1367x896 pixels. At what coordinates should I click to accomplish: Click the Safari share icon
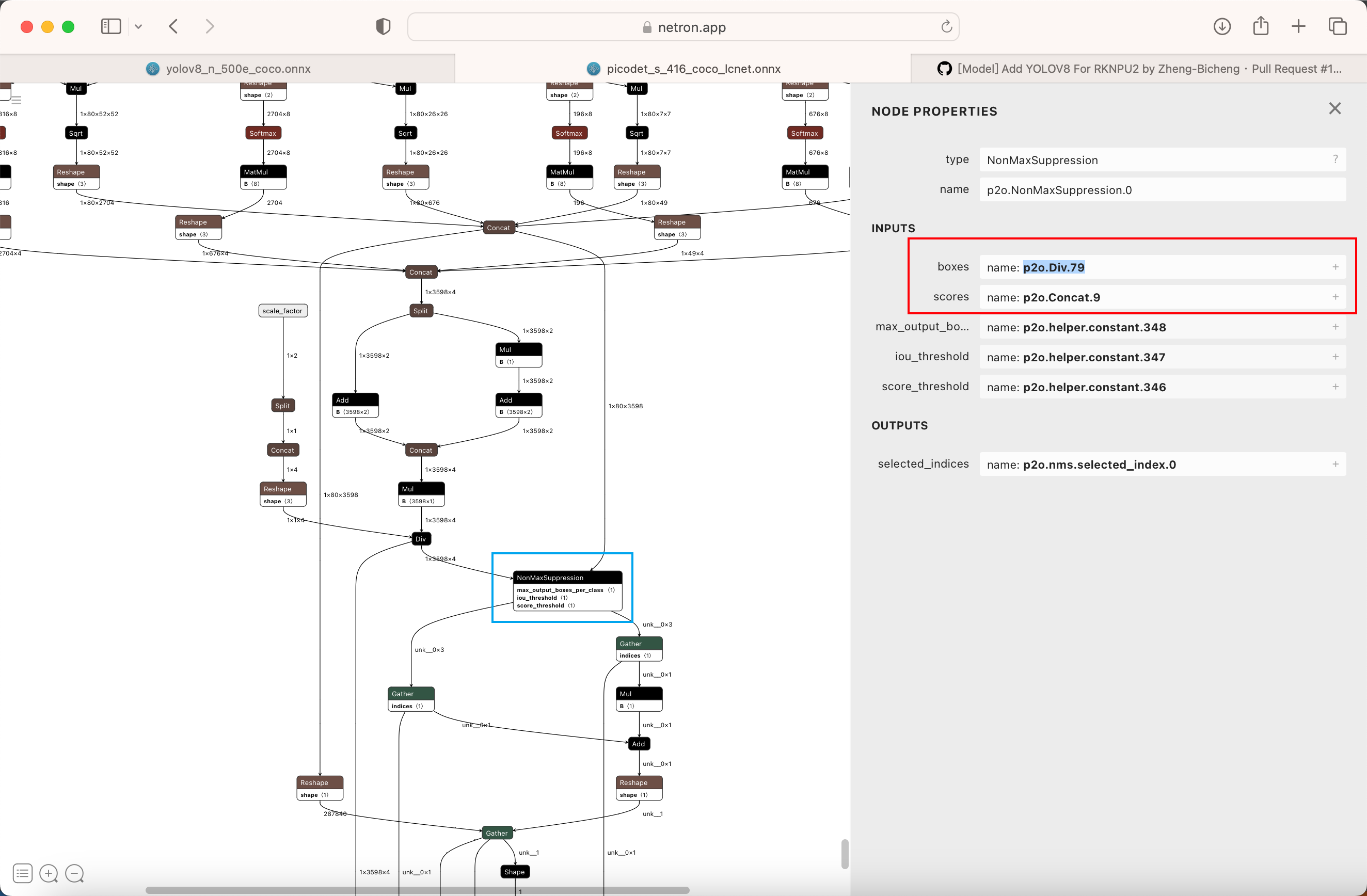(1260, 26)
